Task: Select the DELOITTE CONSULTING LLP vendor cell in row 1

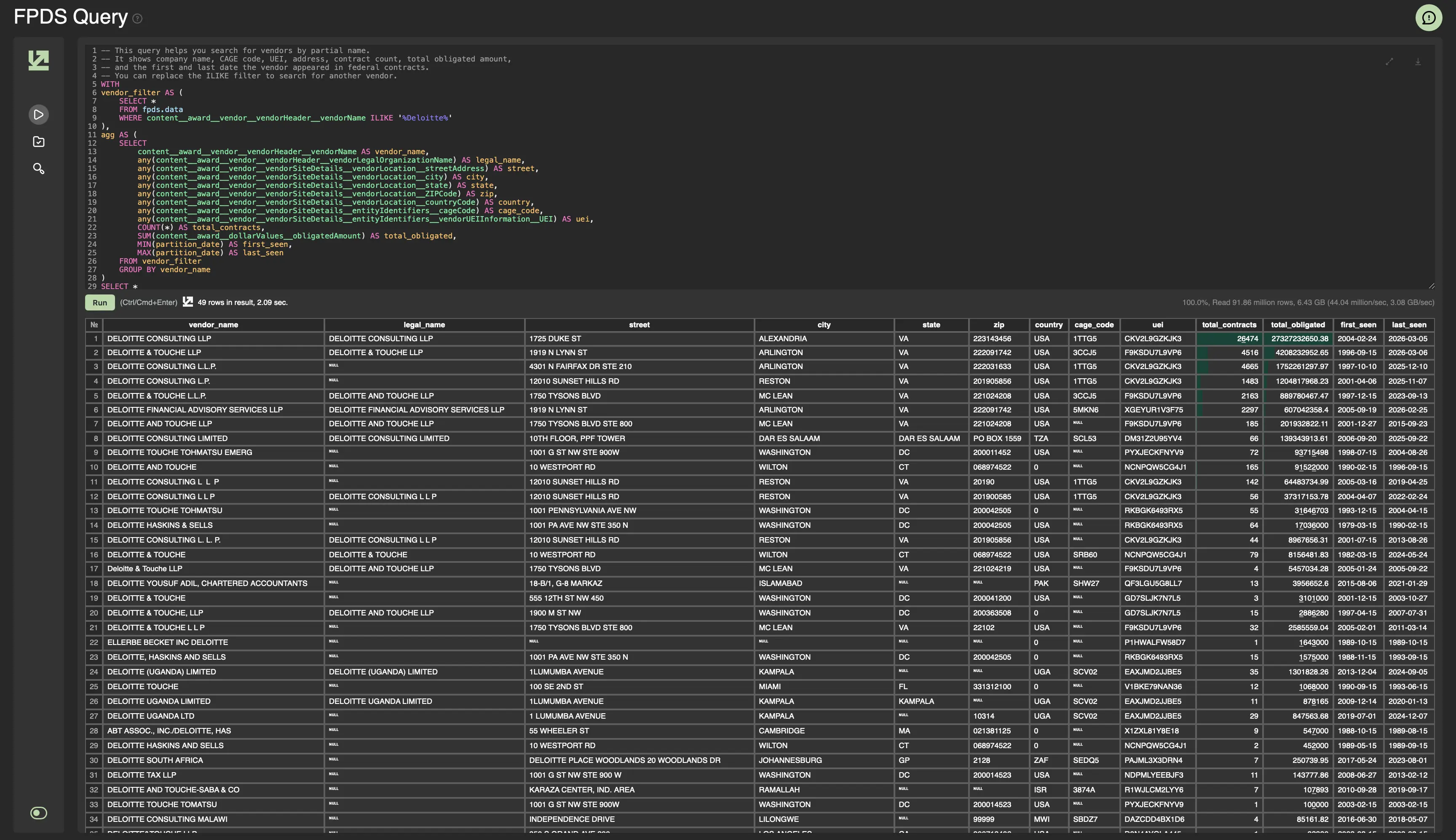Action: [x=214, y=339]
